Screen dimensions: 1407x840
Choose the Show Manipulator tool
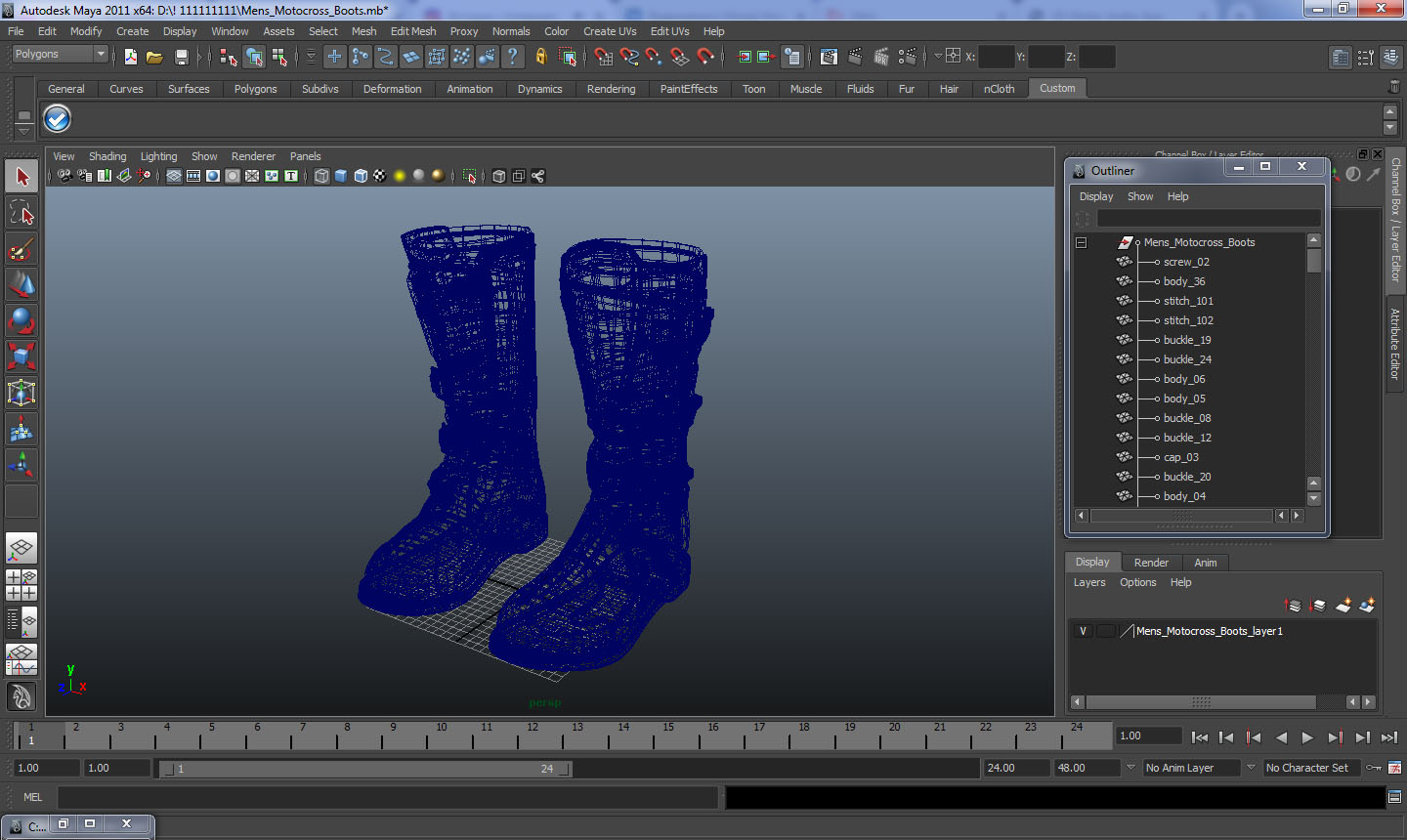click(x=21, y=465)
